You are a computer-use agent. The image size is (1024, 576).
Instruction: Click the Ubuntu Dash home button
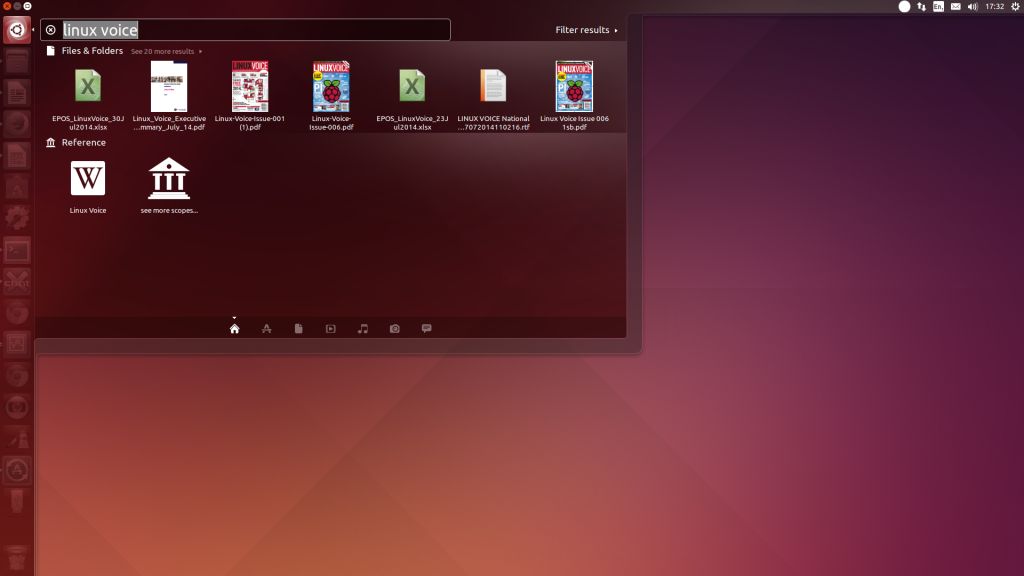click(x=17, y=30)
